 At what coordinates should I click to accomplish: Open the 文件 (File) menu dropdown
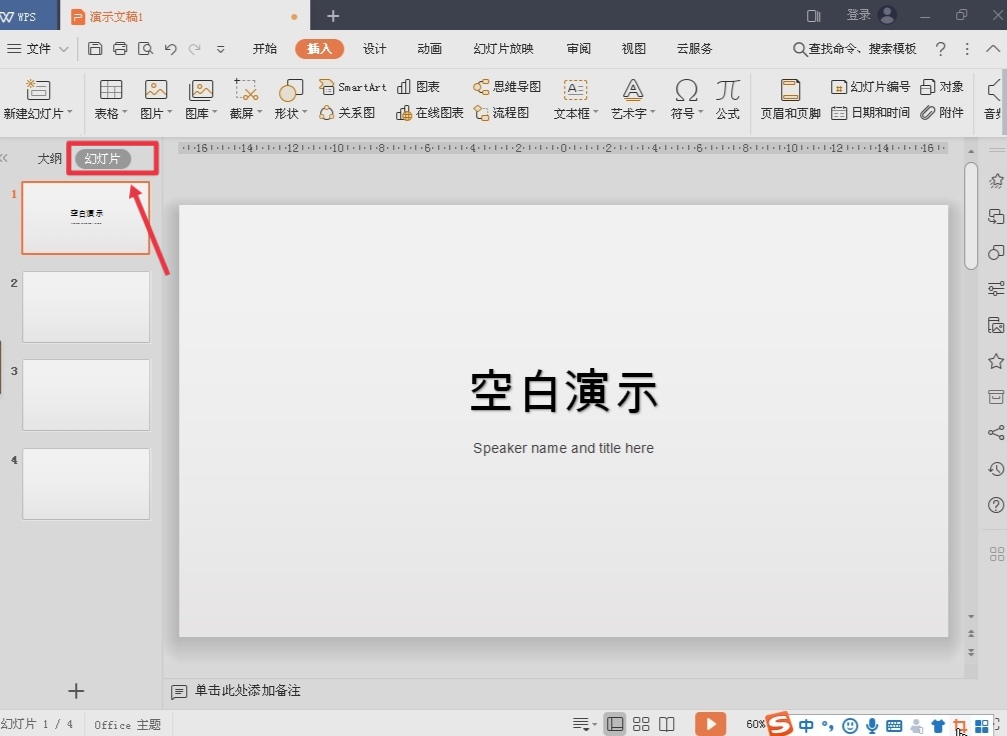point(38,49)
